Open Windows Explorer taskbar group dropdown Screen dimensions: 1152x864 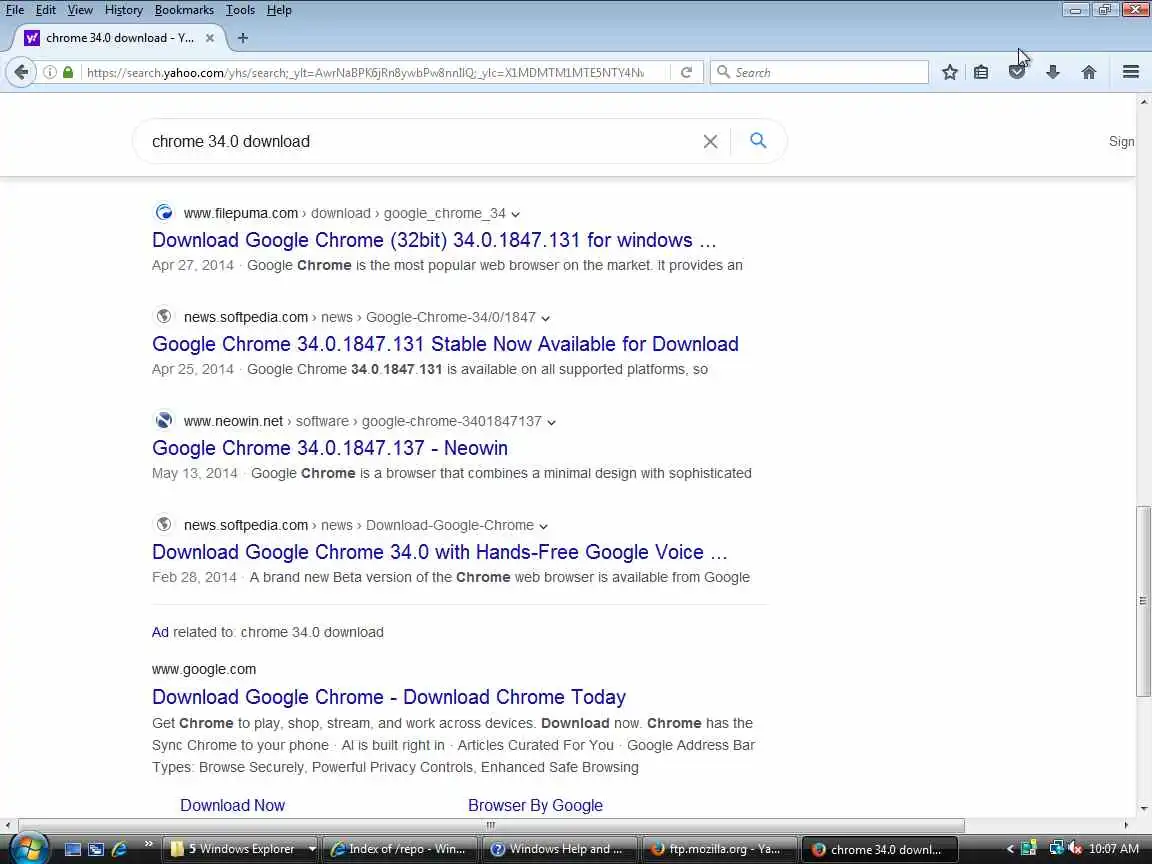click(x=312, y=849)
